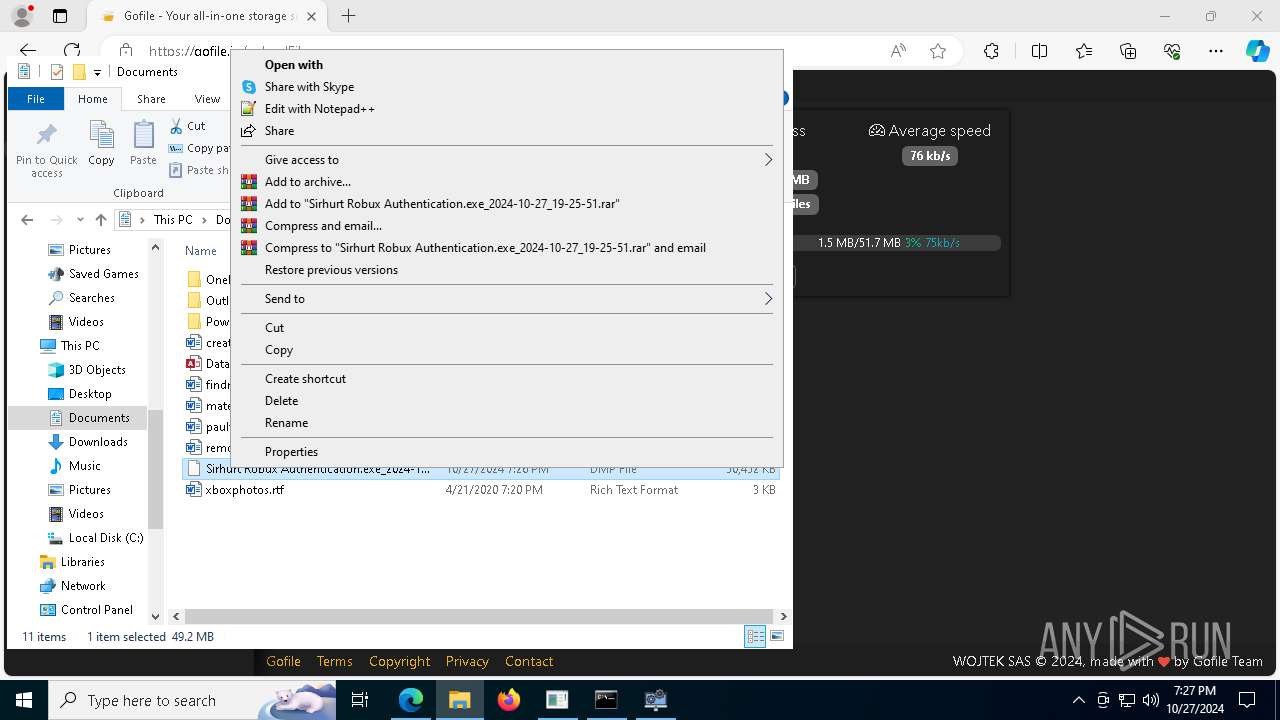Open Edge Settings and more menu
Screen dimensions: 1280x720
(1216, 51)
